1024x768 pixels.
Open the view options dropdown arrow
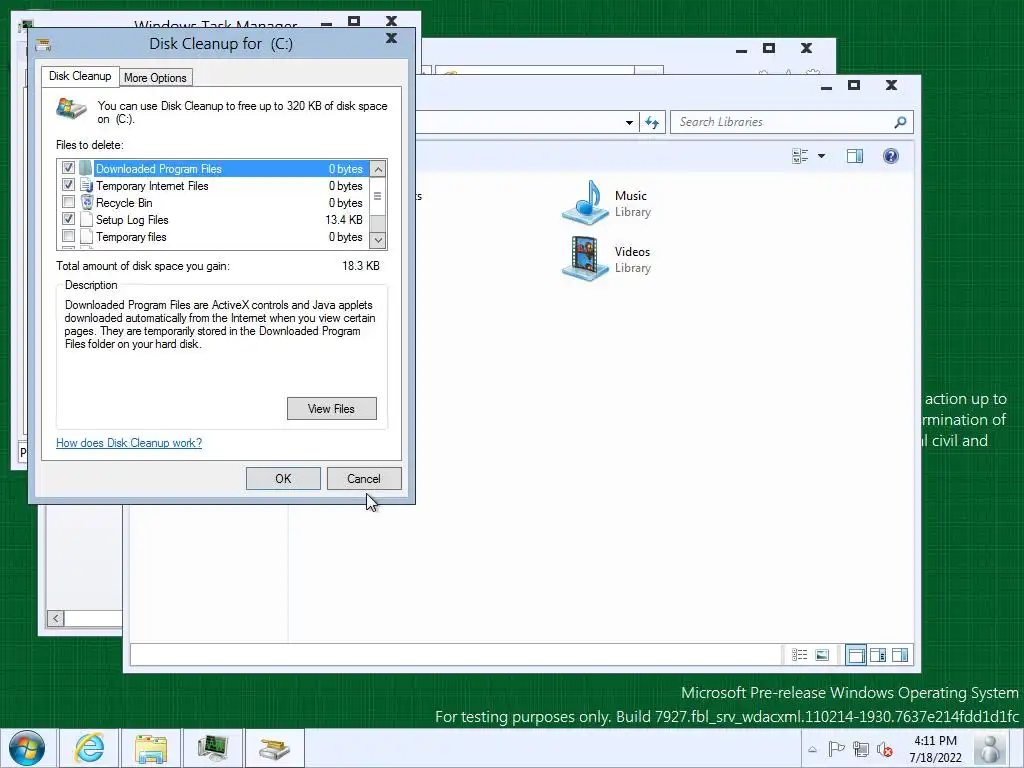[x=822, y=156]
